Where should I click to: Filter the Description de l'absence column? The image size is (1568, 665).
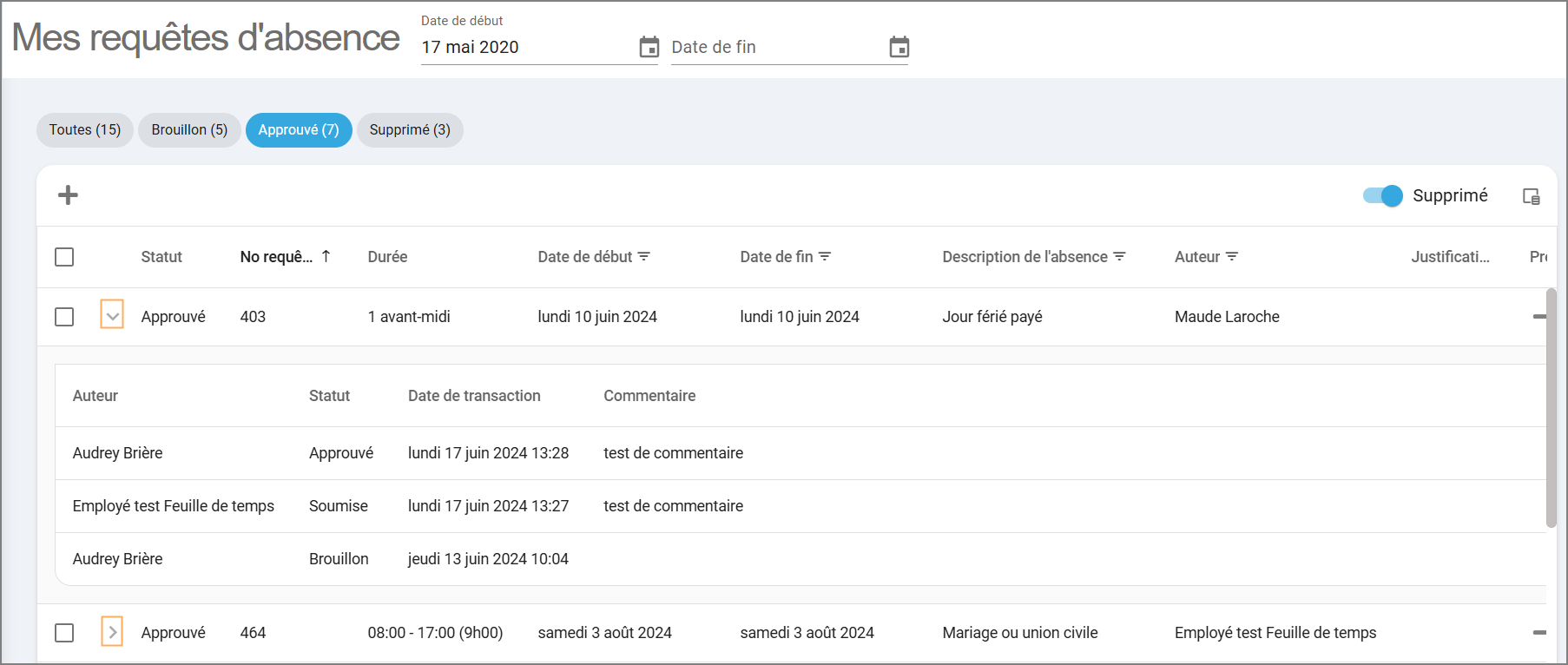click(x=1119, y=256)
